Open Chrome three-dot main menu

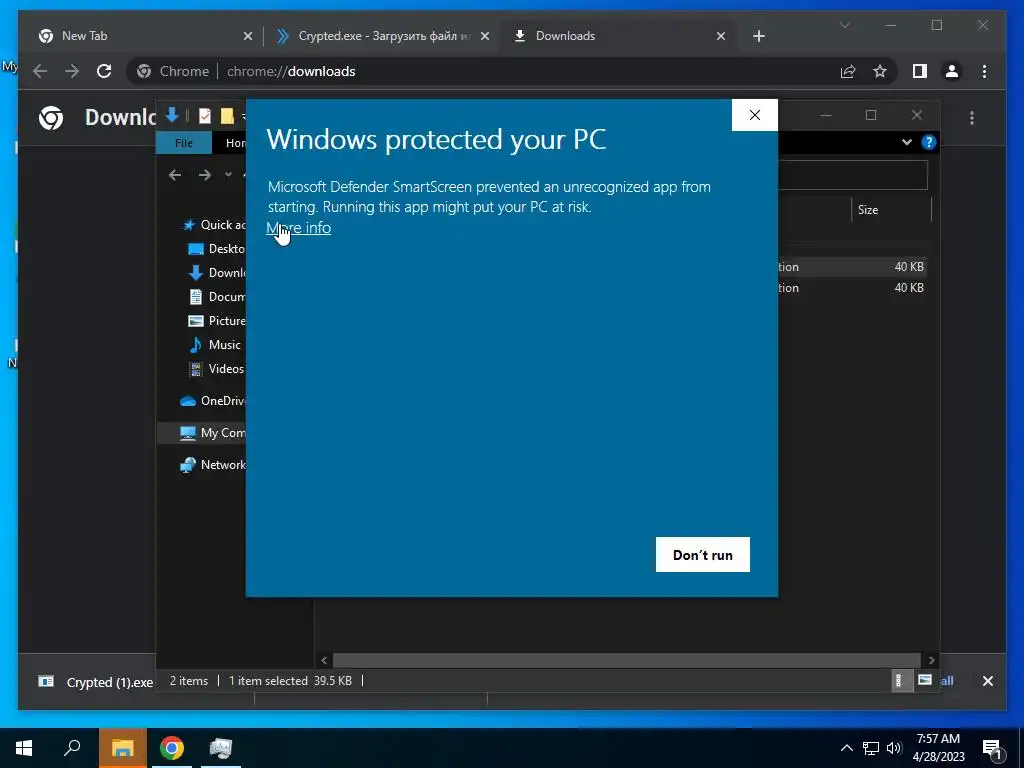[984, 71]
